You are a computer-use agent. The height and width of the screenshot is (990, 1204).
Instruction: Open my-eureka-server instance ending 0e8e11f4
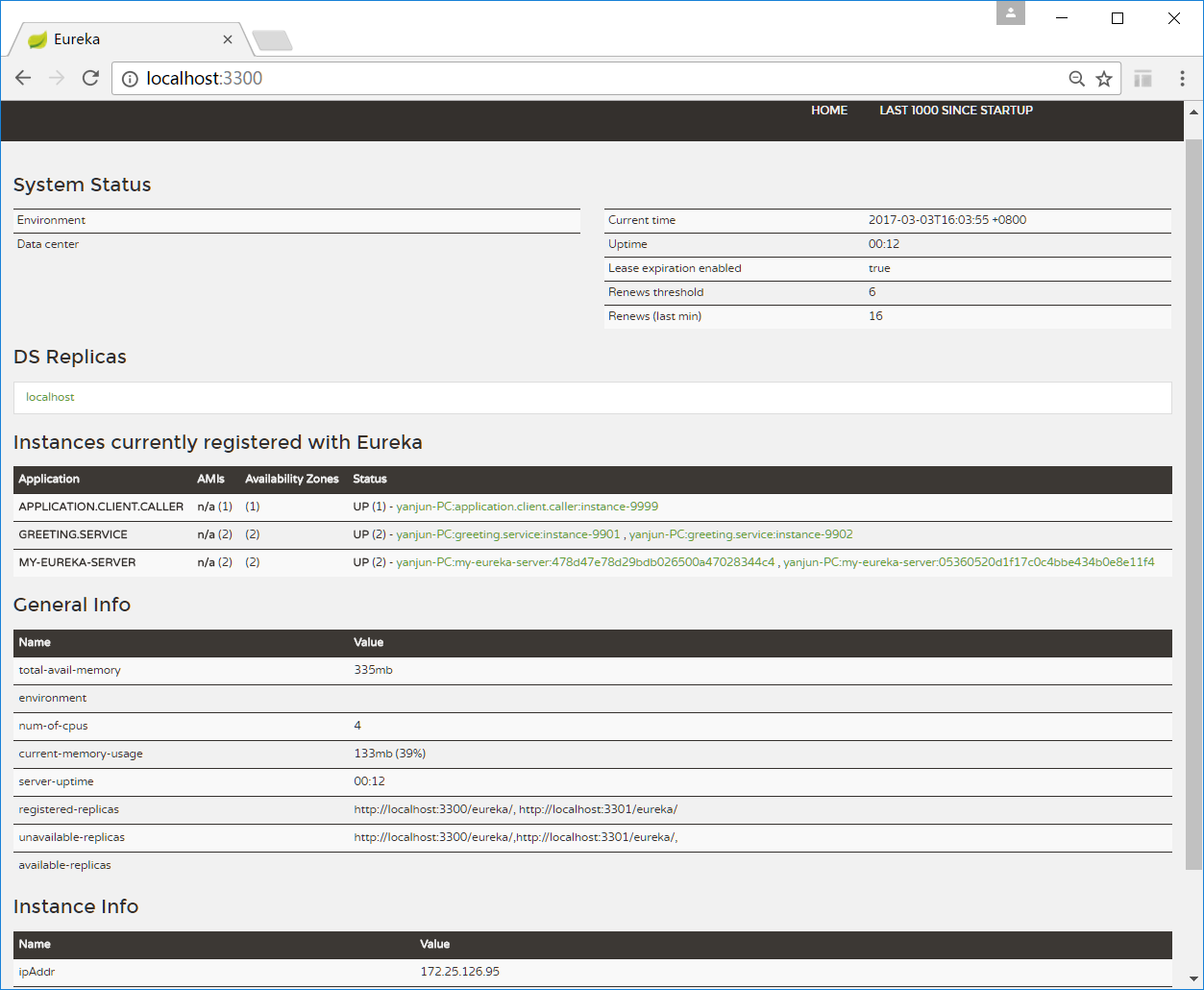coord(969,562)
